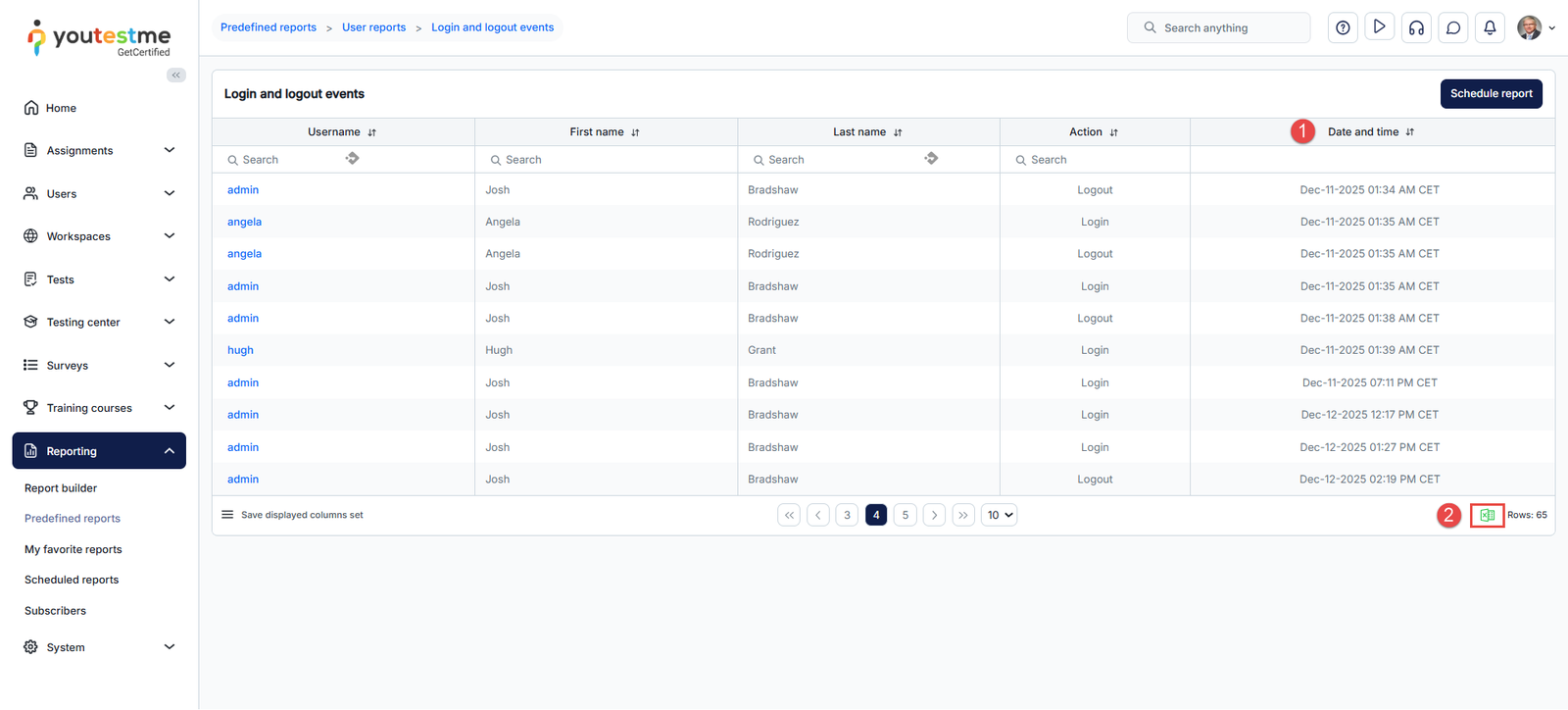Toggle sort on First name column
This screenshot has height=710, width=1568.
(635, 132)
